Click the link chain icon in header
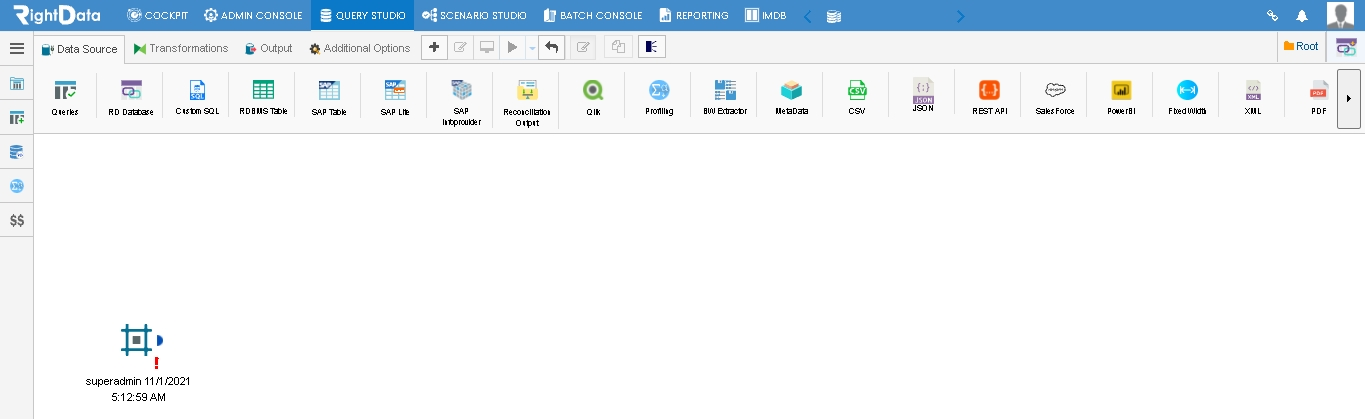Screen dimensions: 1365x419 (x=1273, y=15)
